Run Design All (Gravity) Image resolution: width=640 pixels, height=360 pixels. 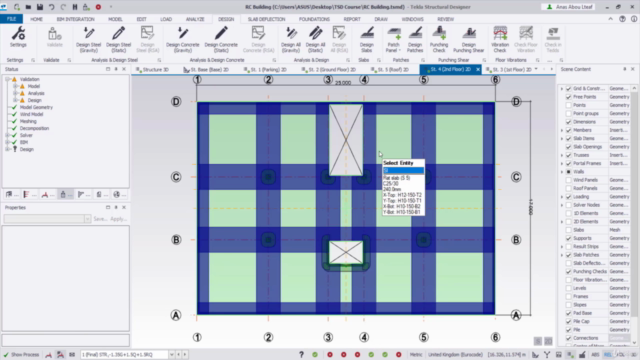coord(291,40)
